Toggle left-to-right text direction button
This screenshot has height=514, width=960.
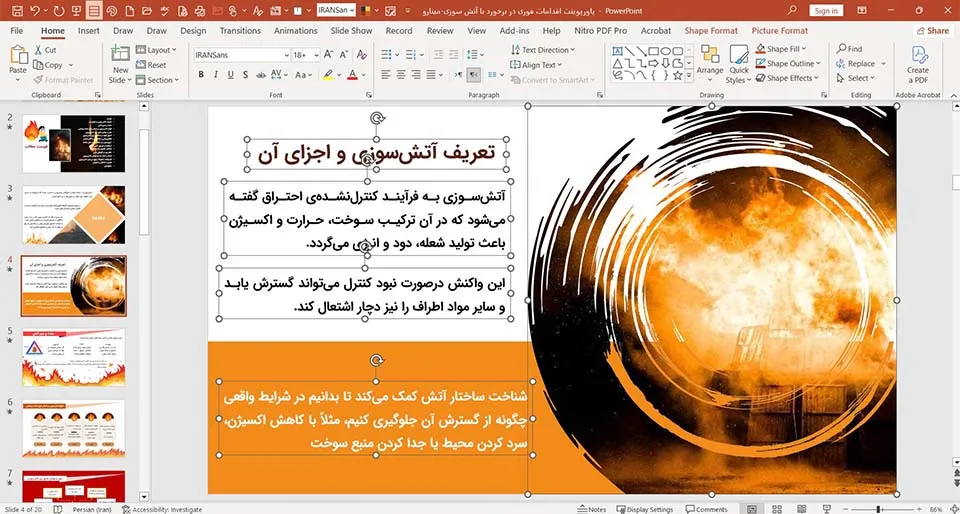(459, 75)
